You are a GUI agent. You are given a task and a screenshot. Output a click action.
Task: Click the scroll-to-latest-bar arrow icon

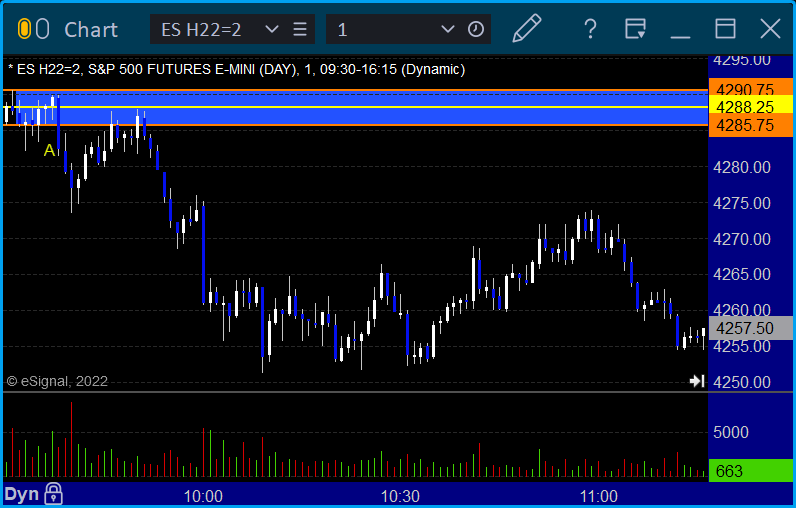(697, 381)
